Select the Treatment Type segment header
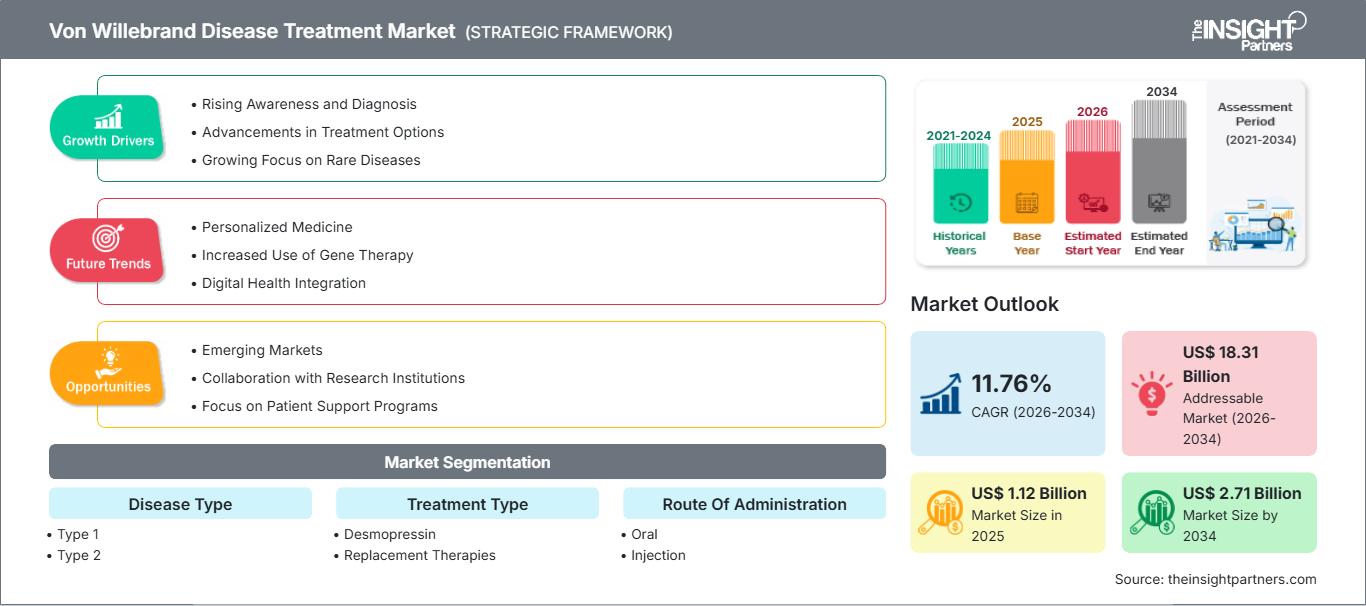 [467, 504]
